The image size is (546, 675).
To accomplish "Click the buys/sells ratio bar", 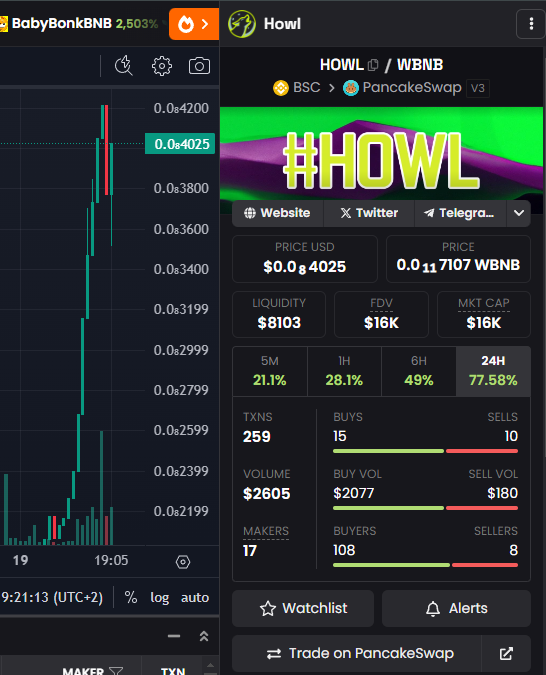I will (425, 451).
